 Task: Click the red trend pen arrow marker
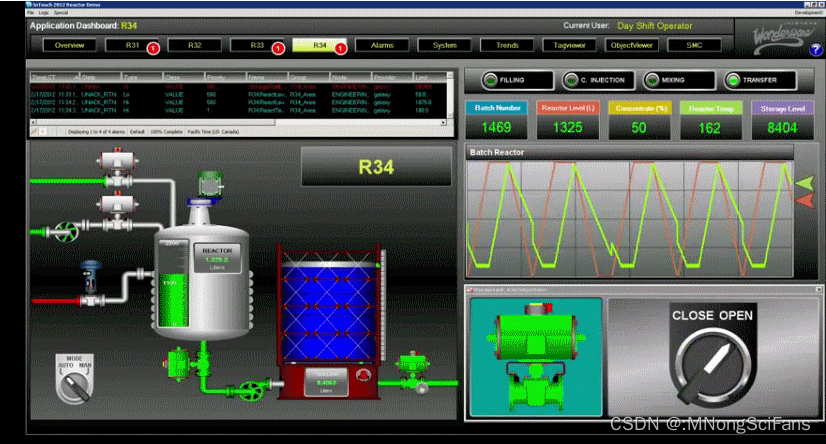pos(804,201)
